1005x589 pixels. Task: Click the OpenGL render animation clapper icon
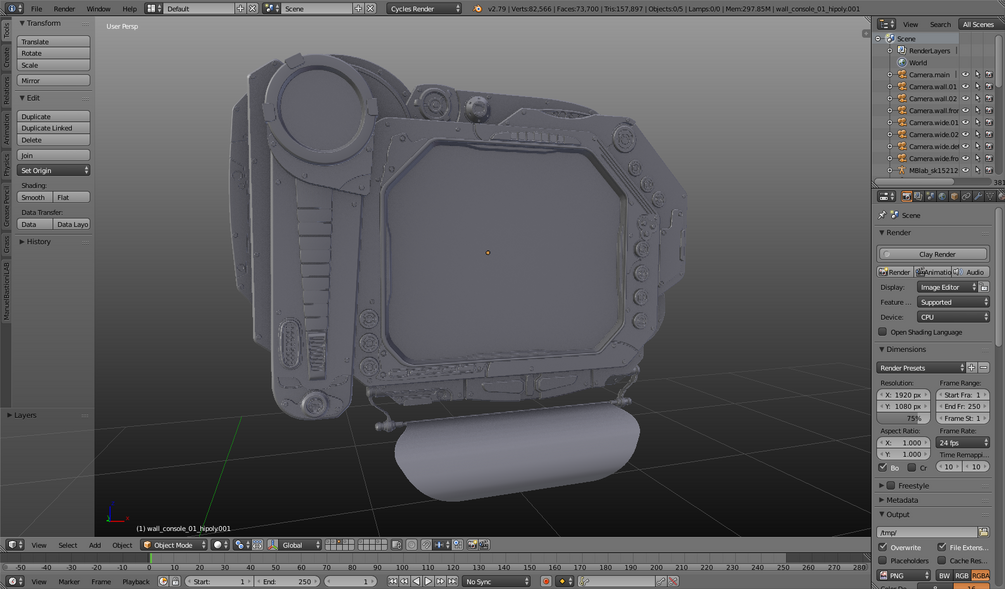(x=484, y=545)
